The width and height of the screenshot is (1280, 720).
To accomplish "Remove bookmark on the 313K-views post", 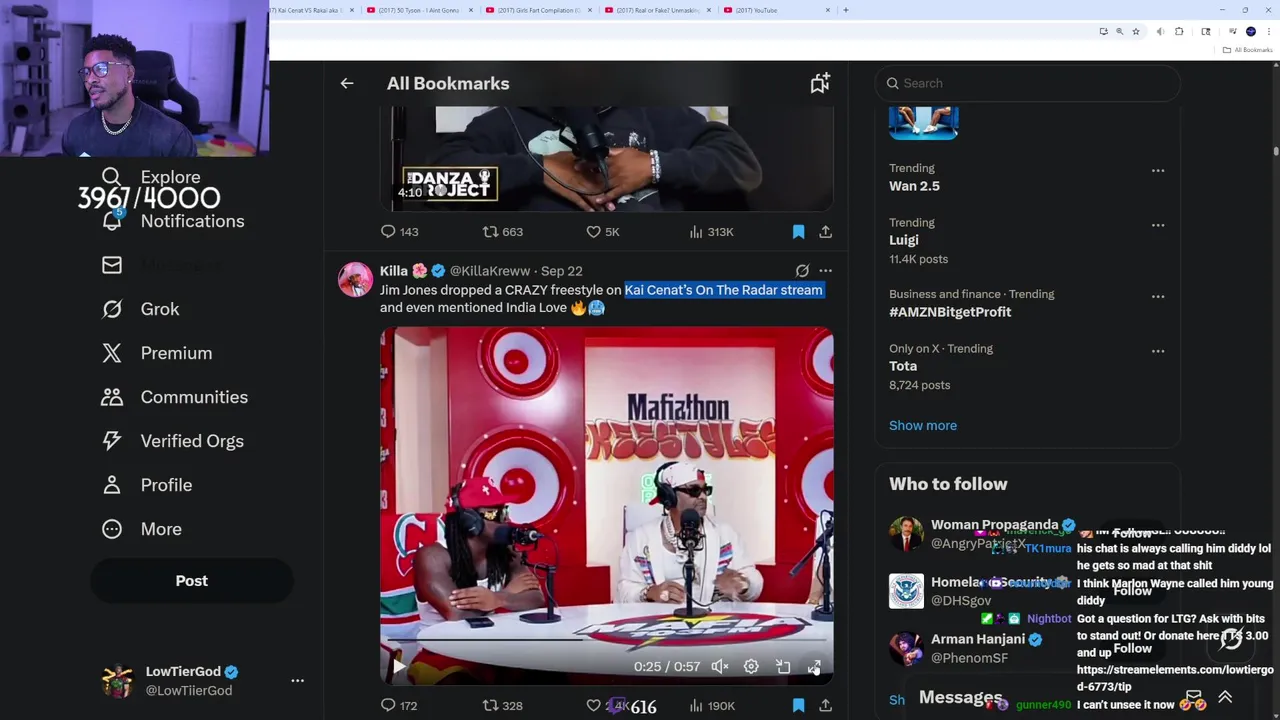I will tap(798, 232).
